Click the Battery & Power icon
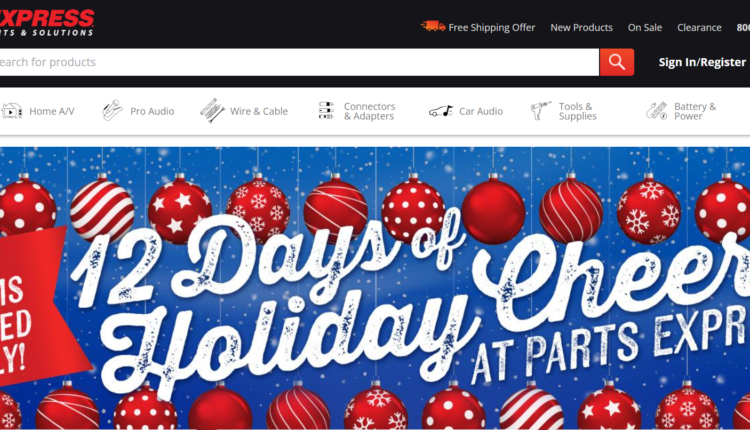Viewport: 750px width, 430px height. [657, 110]
